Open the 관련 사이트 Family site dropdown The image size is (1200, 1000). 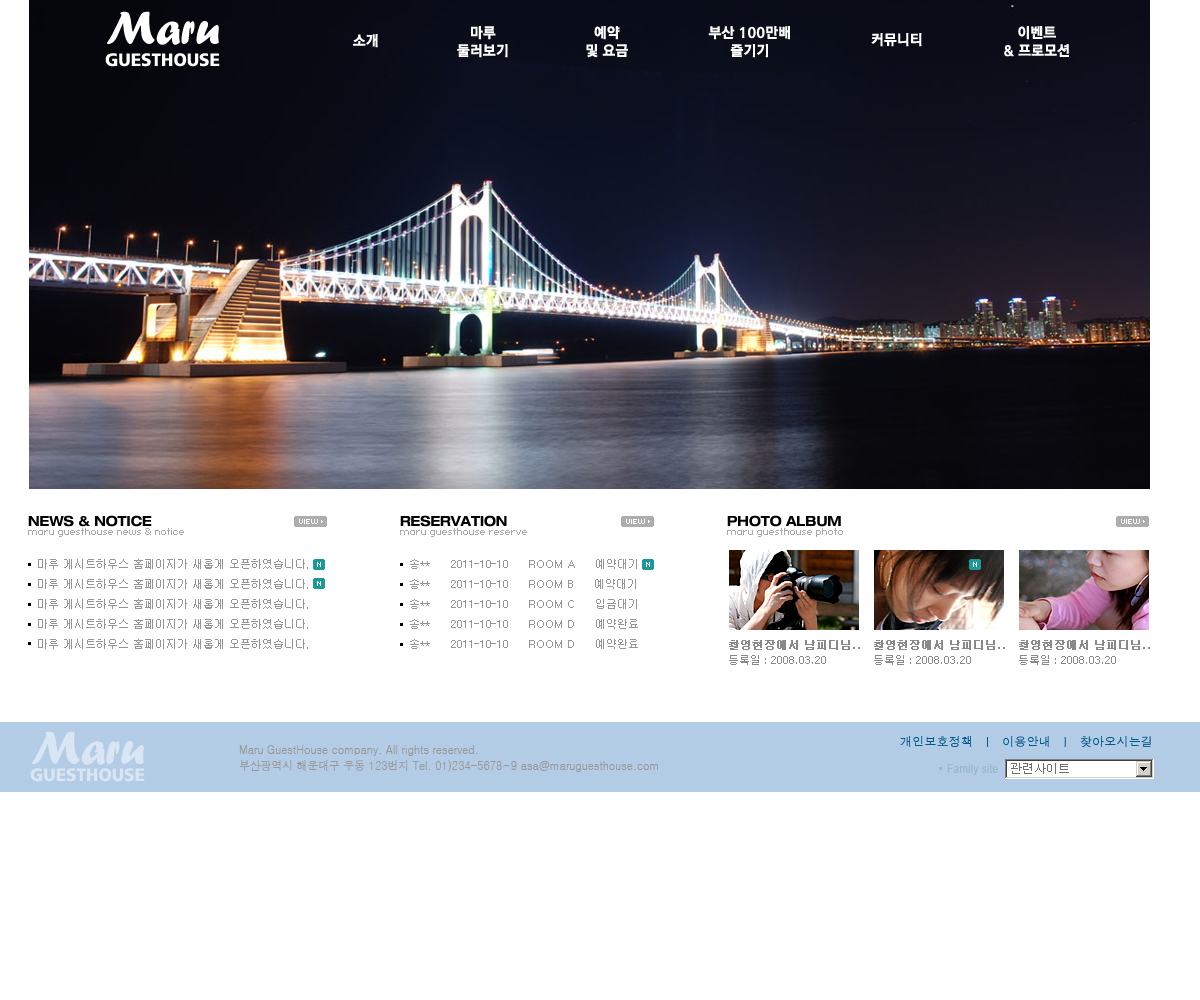click(x=1070, y=769)
